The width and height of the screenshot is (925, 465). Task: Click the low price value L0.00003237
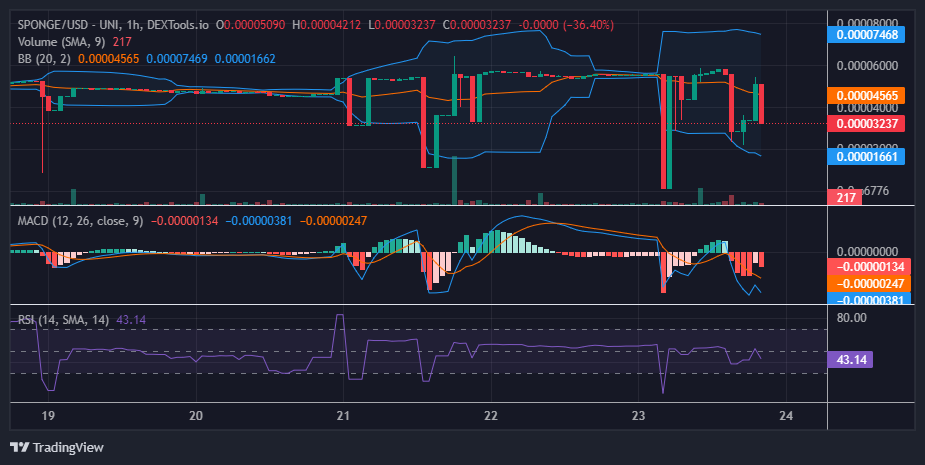point(401,25)
